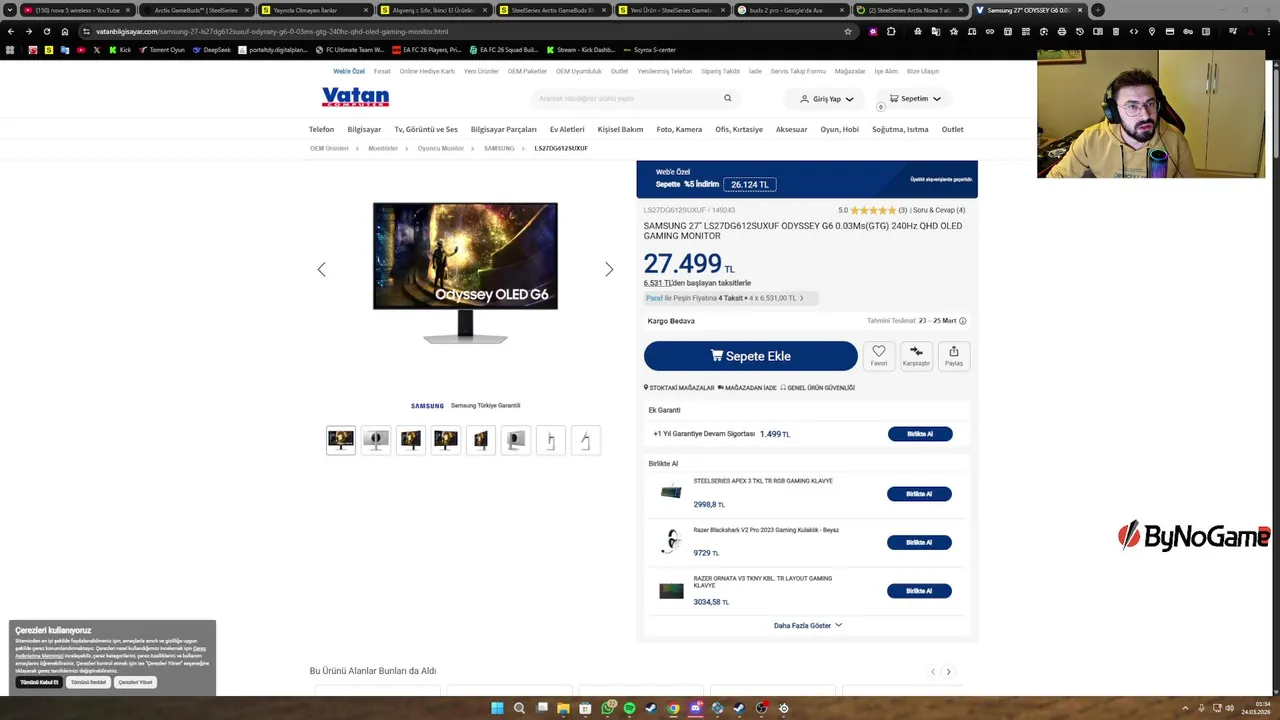
Task: Click the browser address bar
Action: tap(460, 31)
